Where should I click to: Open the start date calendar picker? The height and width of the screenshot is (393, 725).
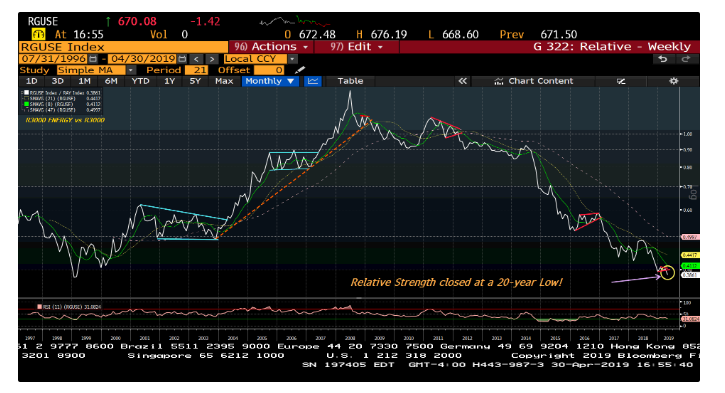click(x=93, y=59)
